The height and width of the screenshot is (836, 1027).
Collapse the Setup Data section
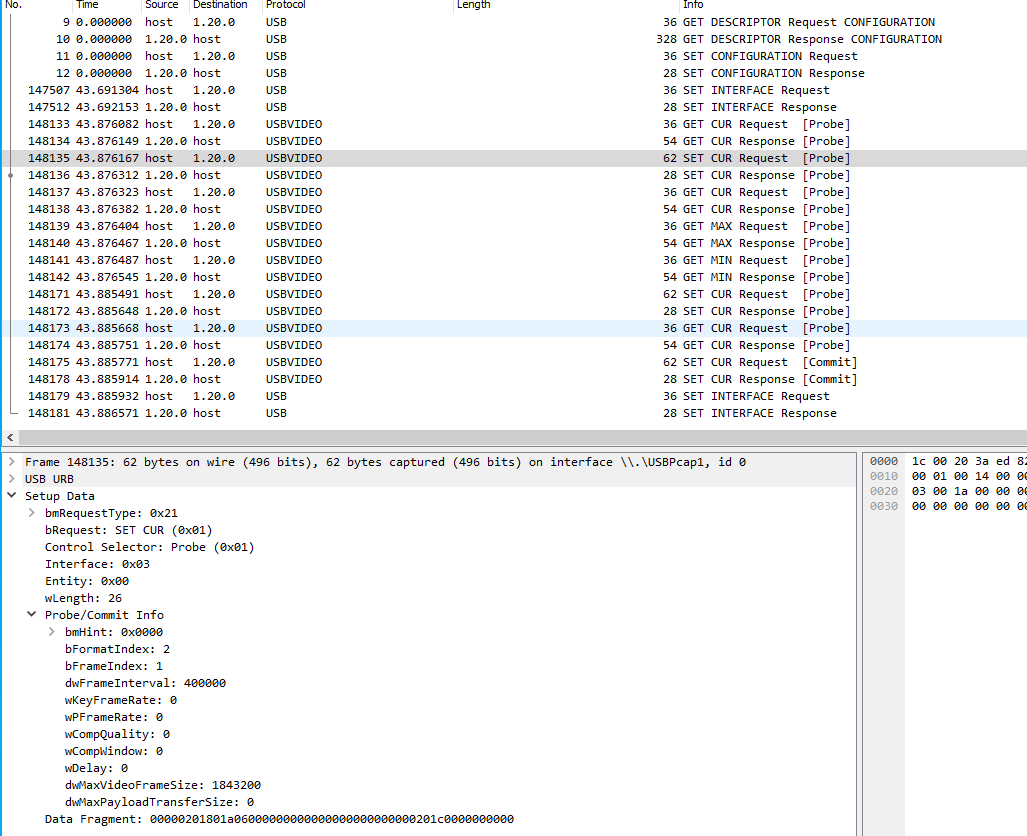tap(12, 496)
